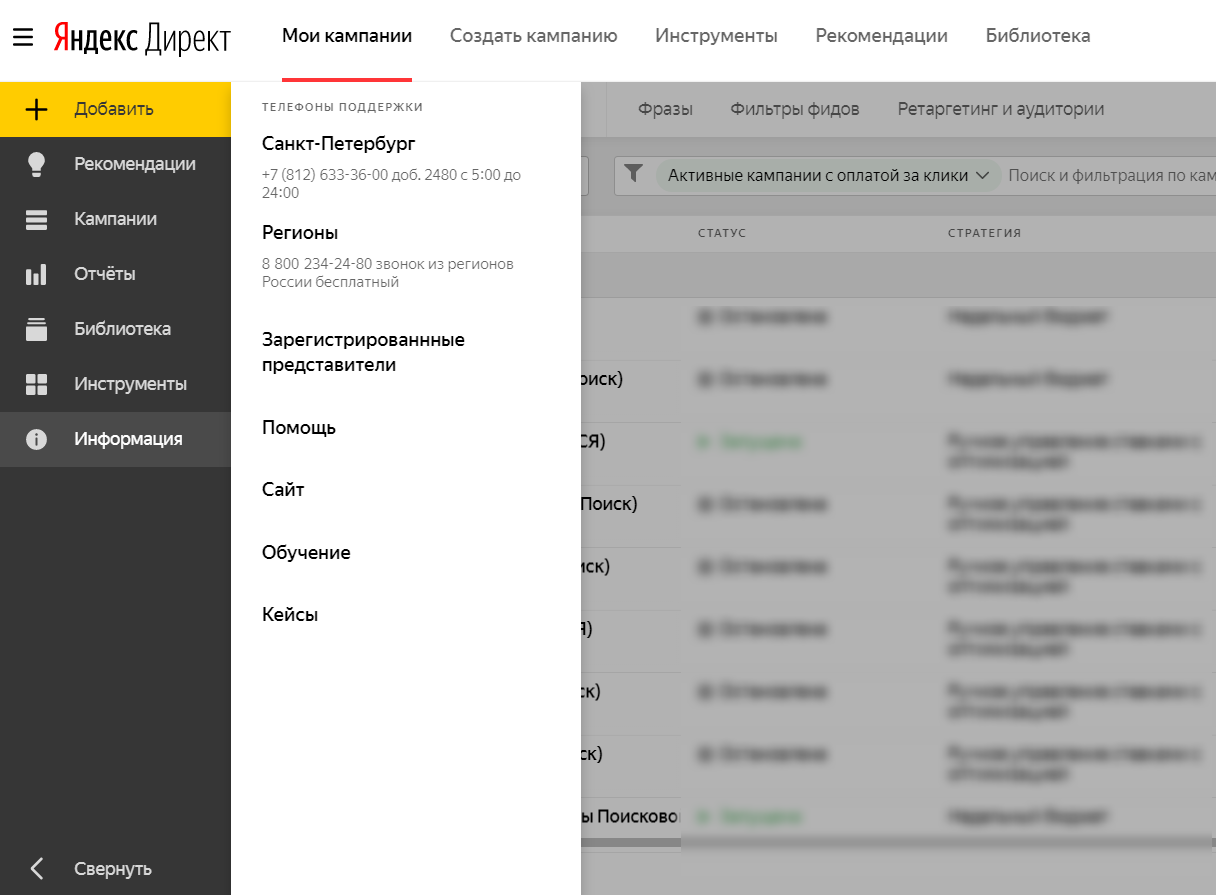Go to Создать кампанию in top menu
Viewport: 1216px width, 895px height.
pyautogui.click(x=533, y=36)
